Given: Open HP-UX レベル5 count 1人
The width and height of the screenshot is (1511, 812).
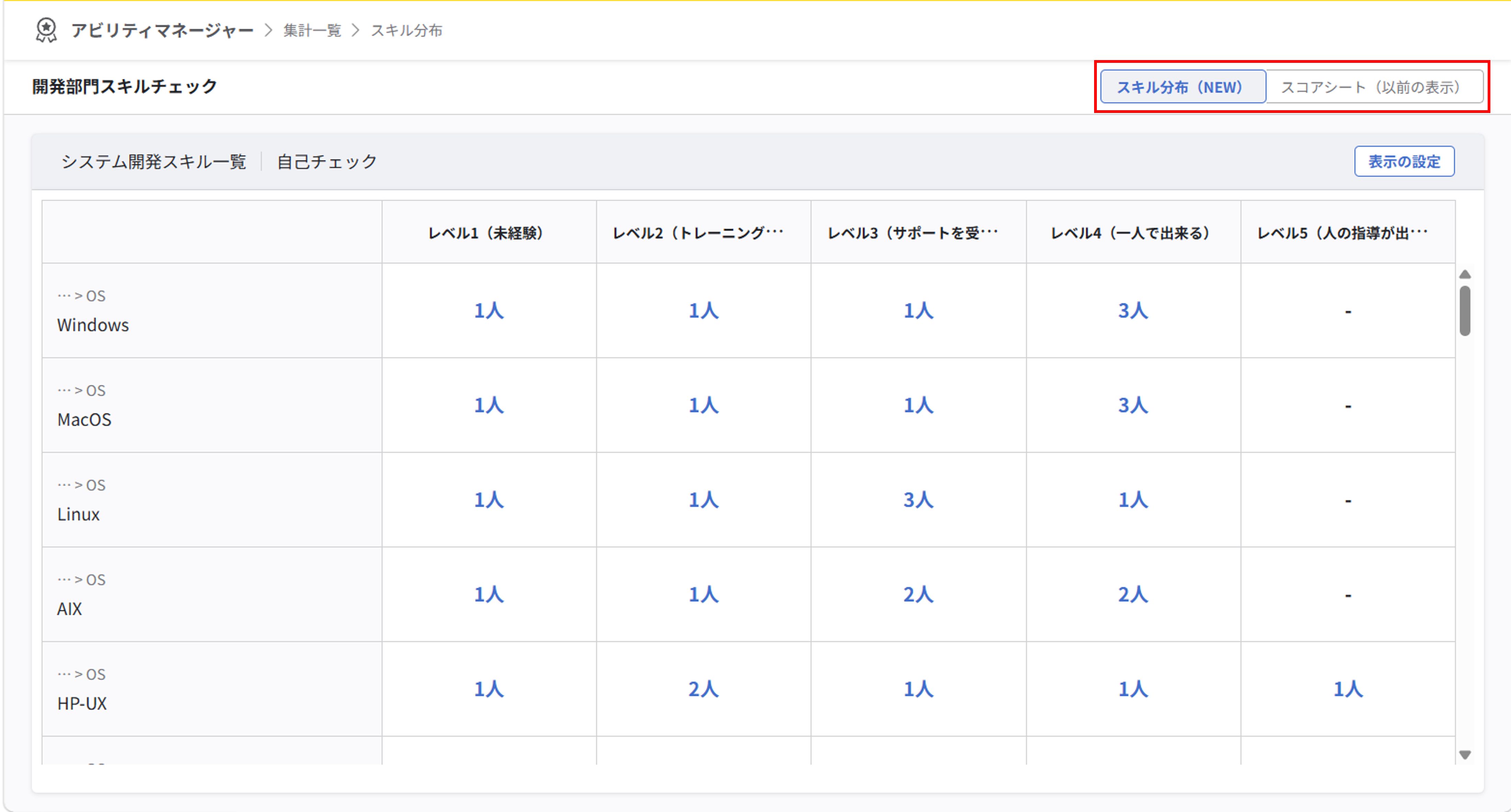Looking at the screenshot, I should tap(1348, 689).
